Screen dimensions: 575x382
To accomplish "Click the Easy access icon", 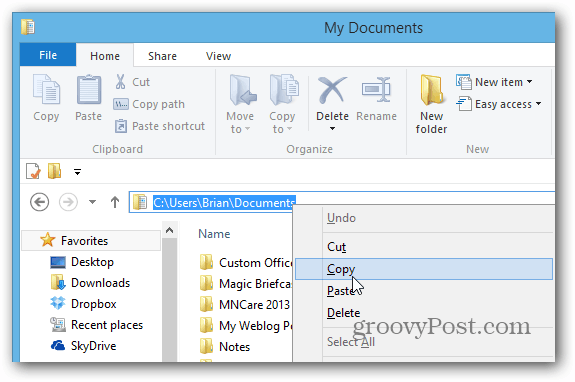I will [x=464, y=104].
